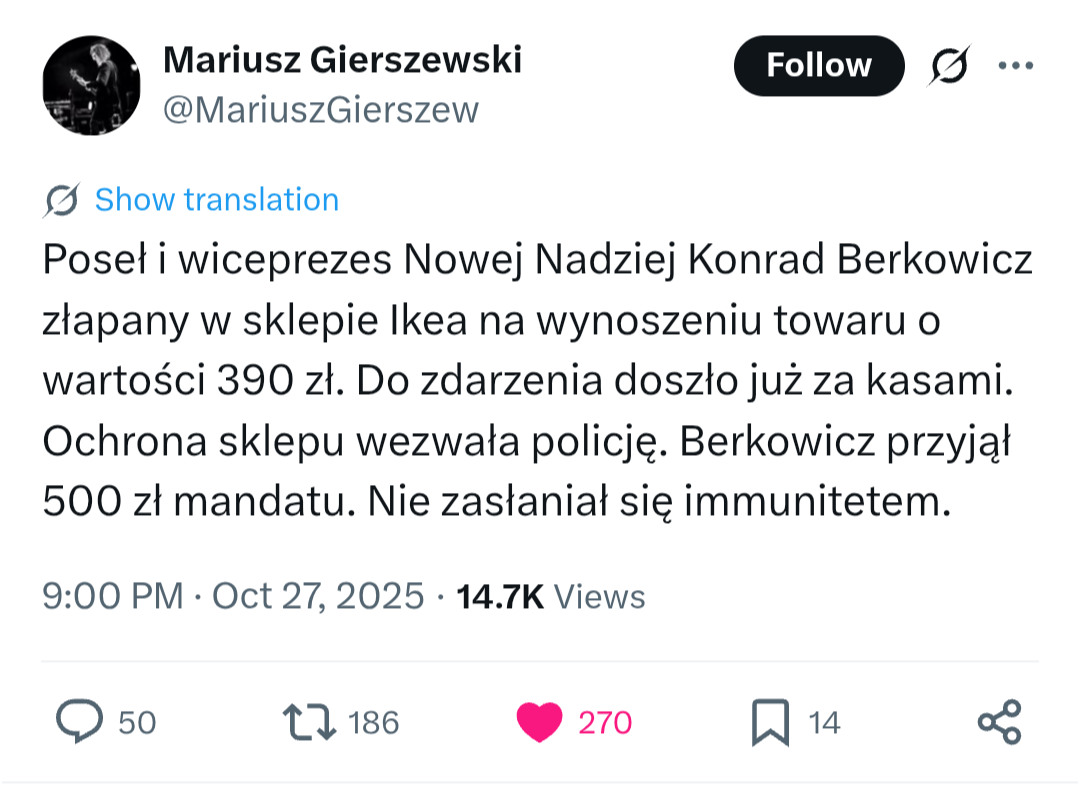Click the reply count of 50
The width and height of the screenshot is (1080, 800).
137,723
